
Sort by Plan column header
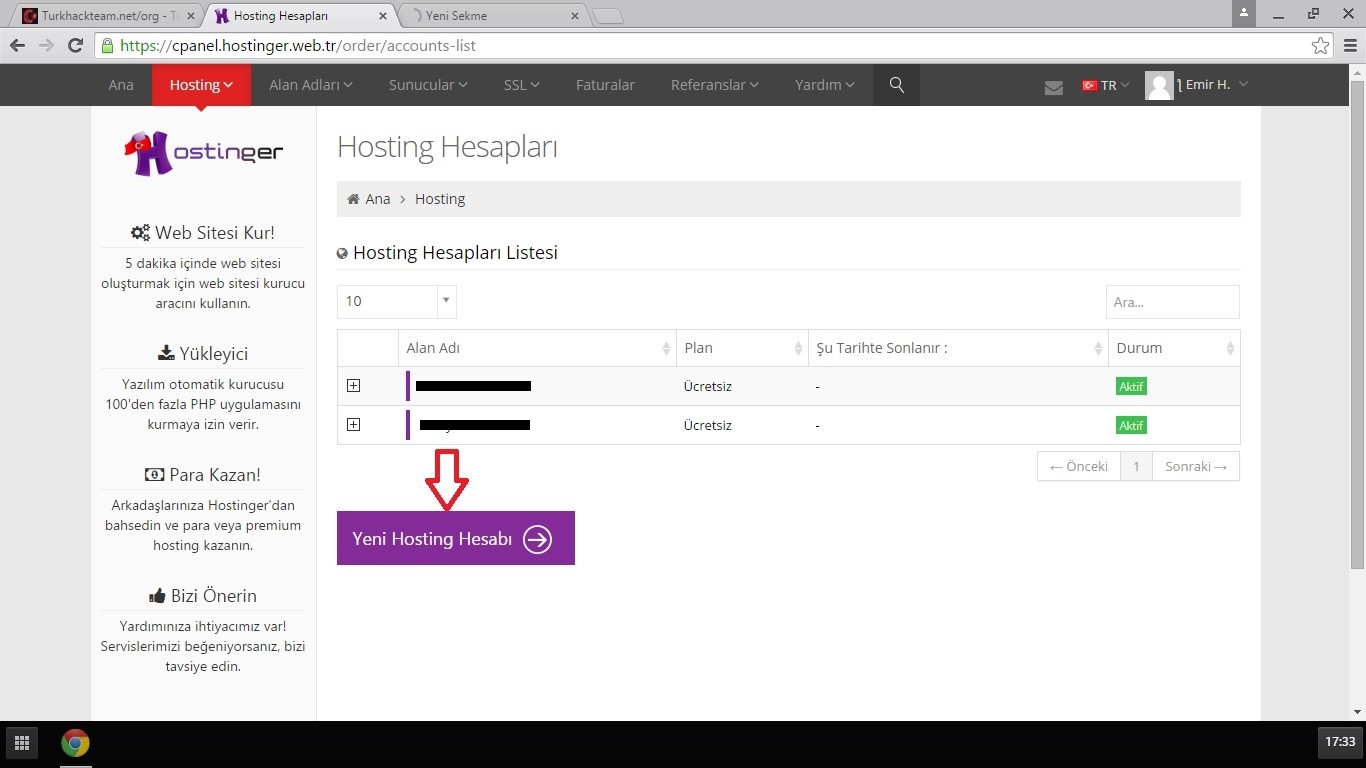pyautogui.click(x=742, y=348)
